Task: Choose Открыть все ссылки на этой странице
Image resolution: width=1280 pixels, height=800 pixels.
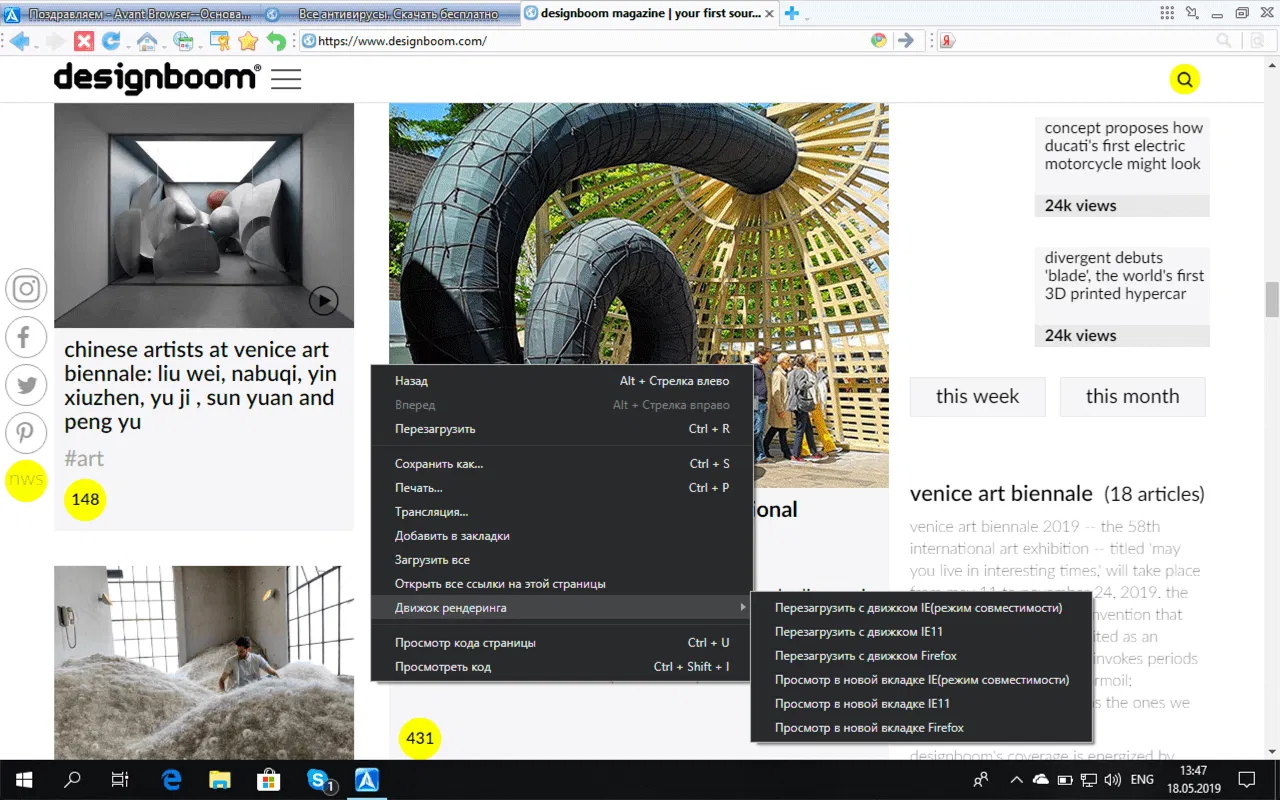Action: 561,584
